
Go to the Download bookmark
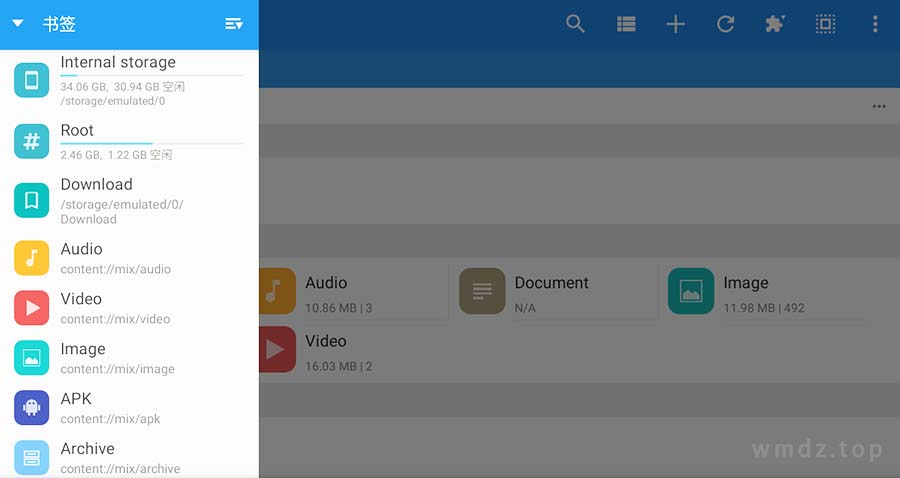(x=129, y=200)
